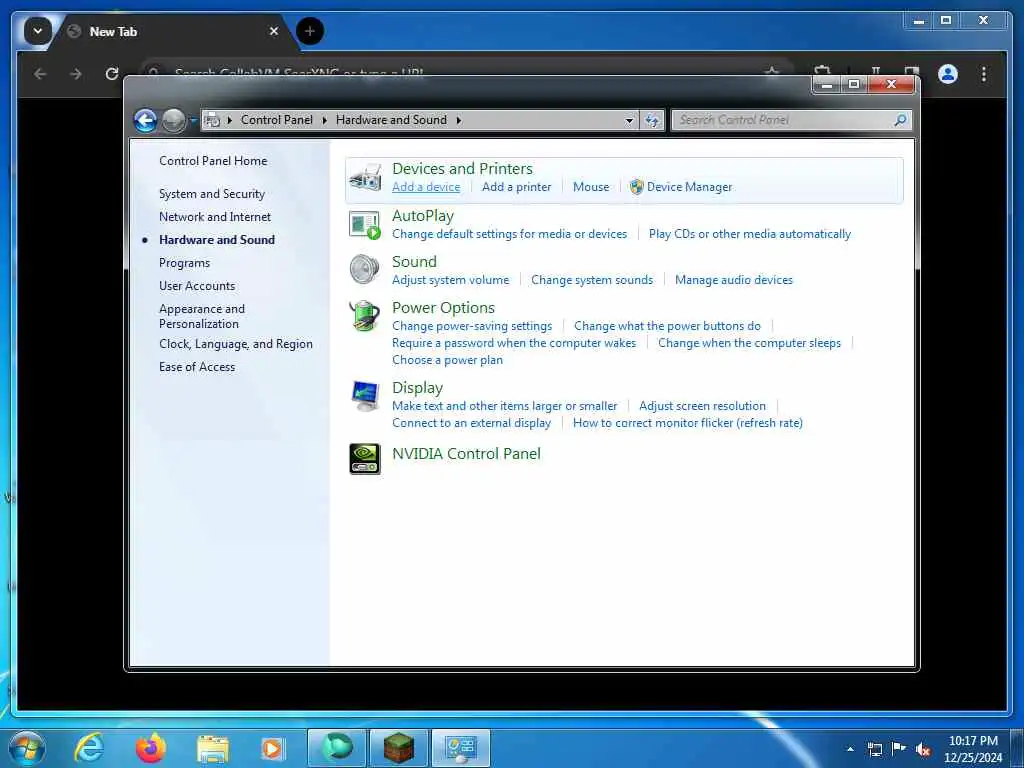Open a new browser tab

(310, 31)
